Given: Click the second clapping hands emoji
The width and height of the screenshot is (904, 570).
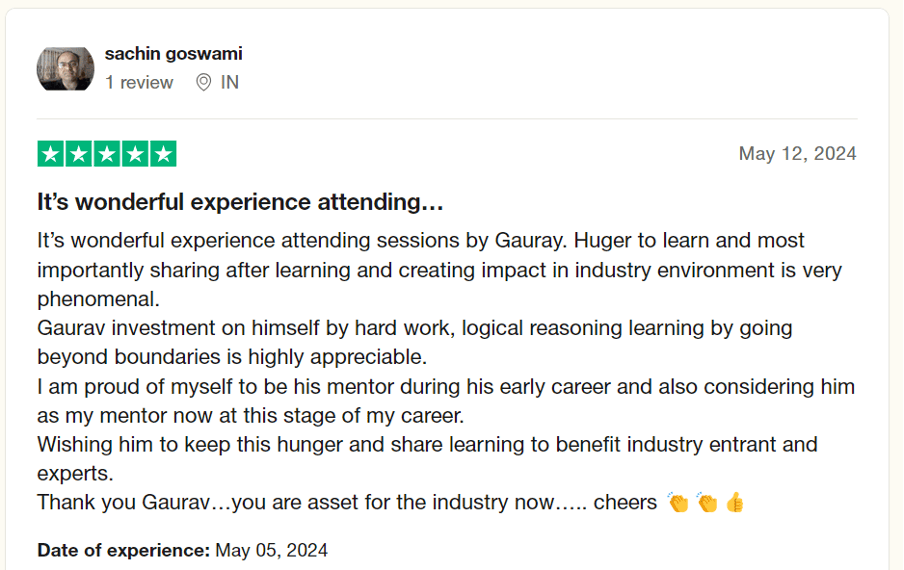Looking at the screenshot, I should 706,502.
